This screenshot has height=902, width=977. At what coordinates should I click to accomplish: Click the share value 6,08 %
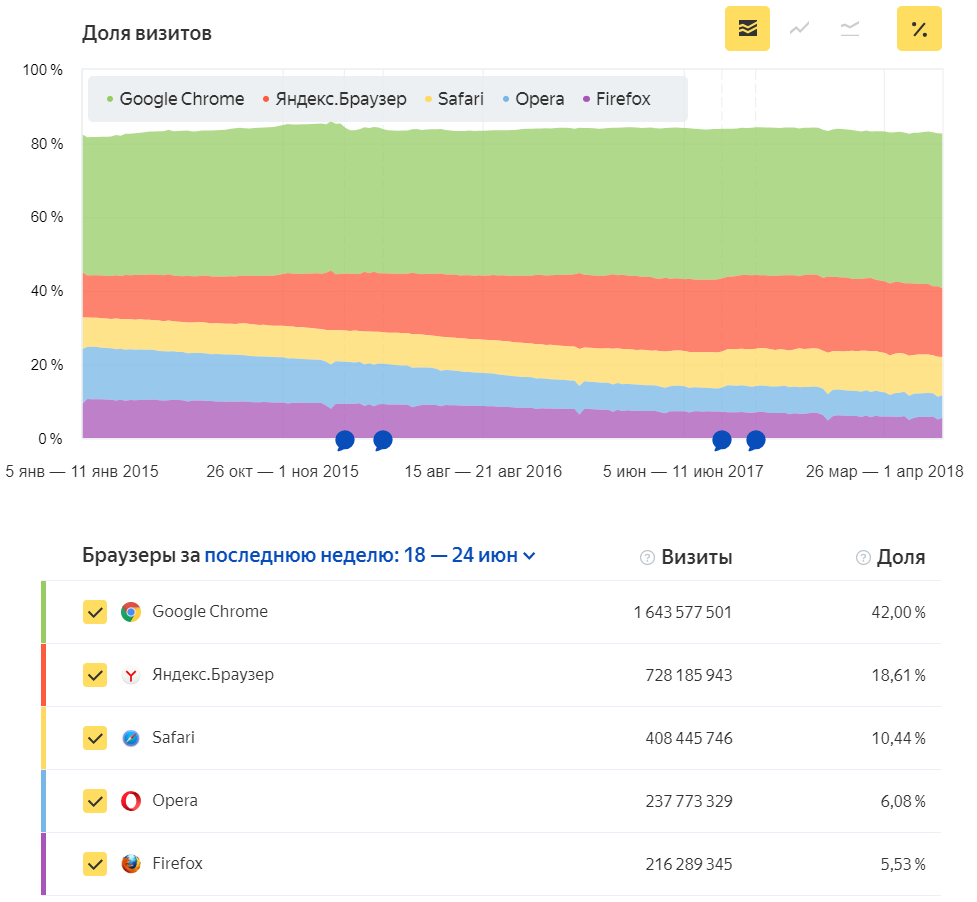coord(903,801)
